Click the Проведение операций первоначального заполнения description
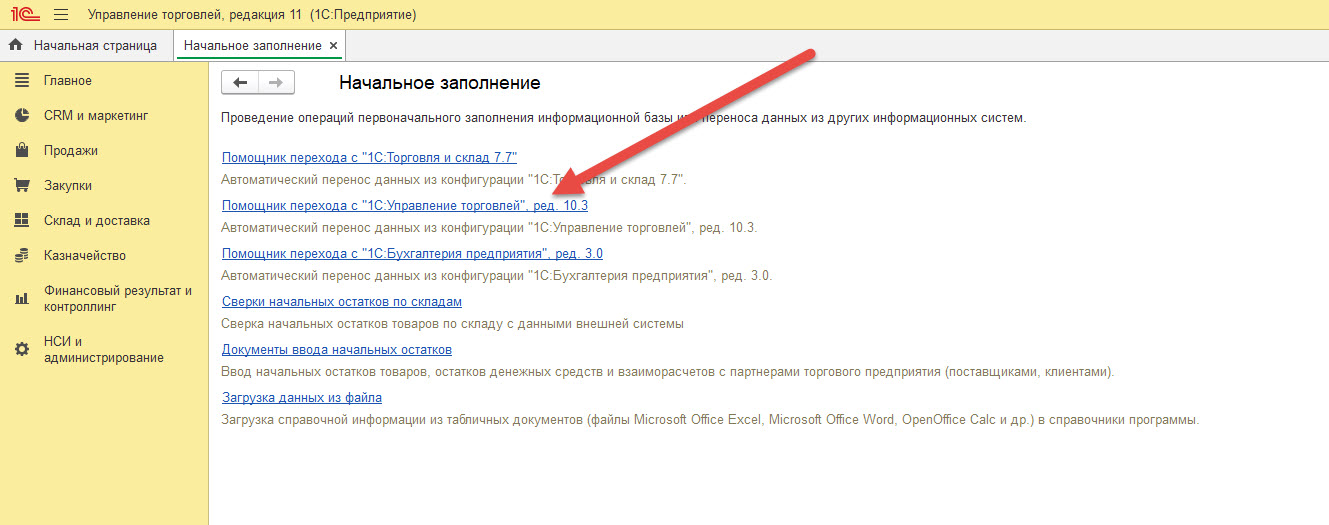The height and width of the screenshot is (525, 1329). pos(623,118)
